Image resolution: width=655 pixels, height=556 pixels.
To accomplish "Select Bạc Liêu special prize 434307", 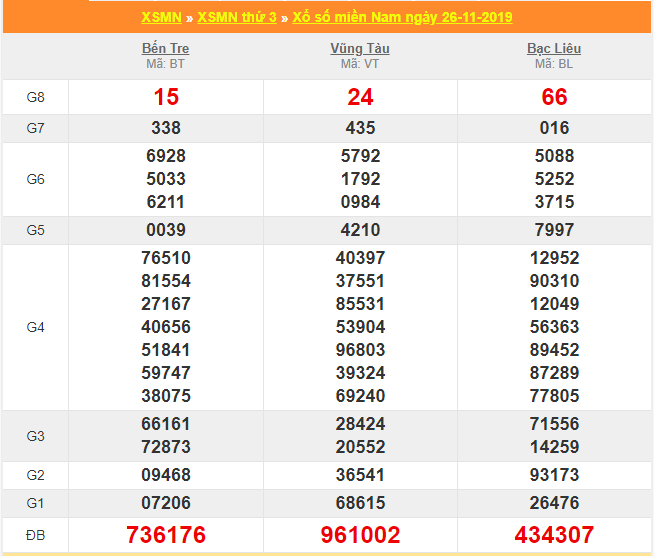I will click(x=554, y=535).
